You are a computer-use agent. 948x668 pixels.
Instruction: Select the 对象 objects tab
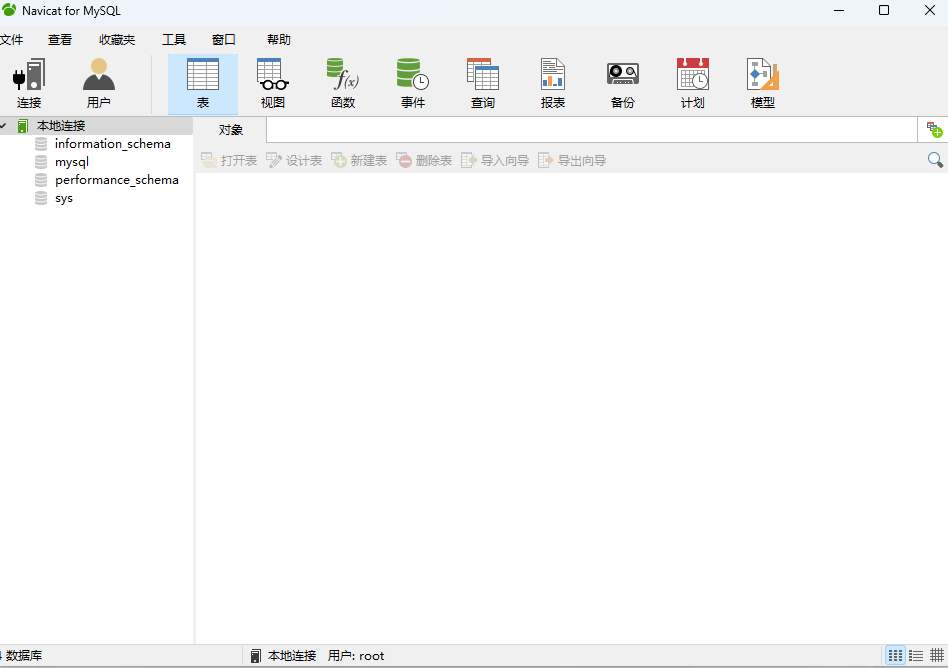230,130
